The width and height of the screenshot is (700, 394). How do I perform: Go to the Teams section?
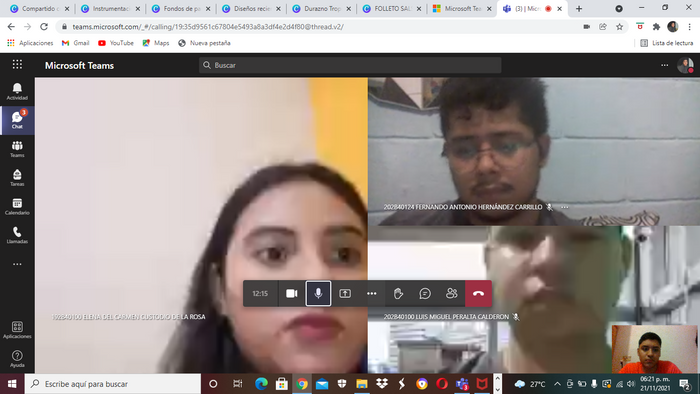[x=17, y=149]
